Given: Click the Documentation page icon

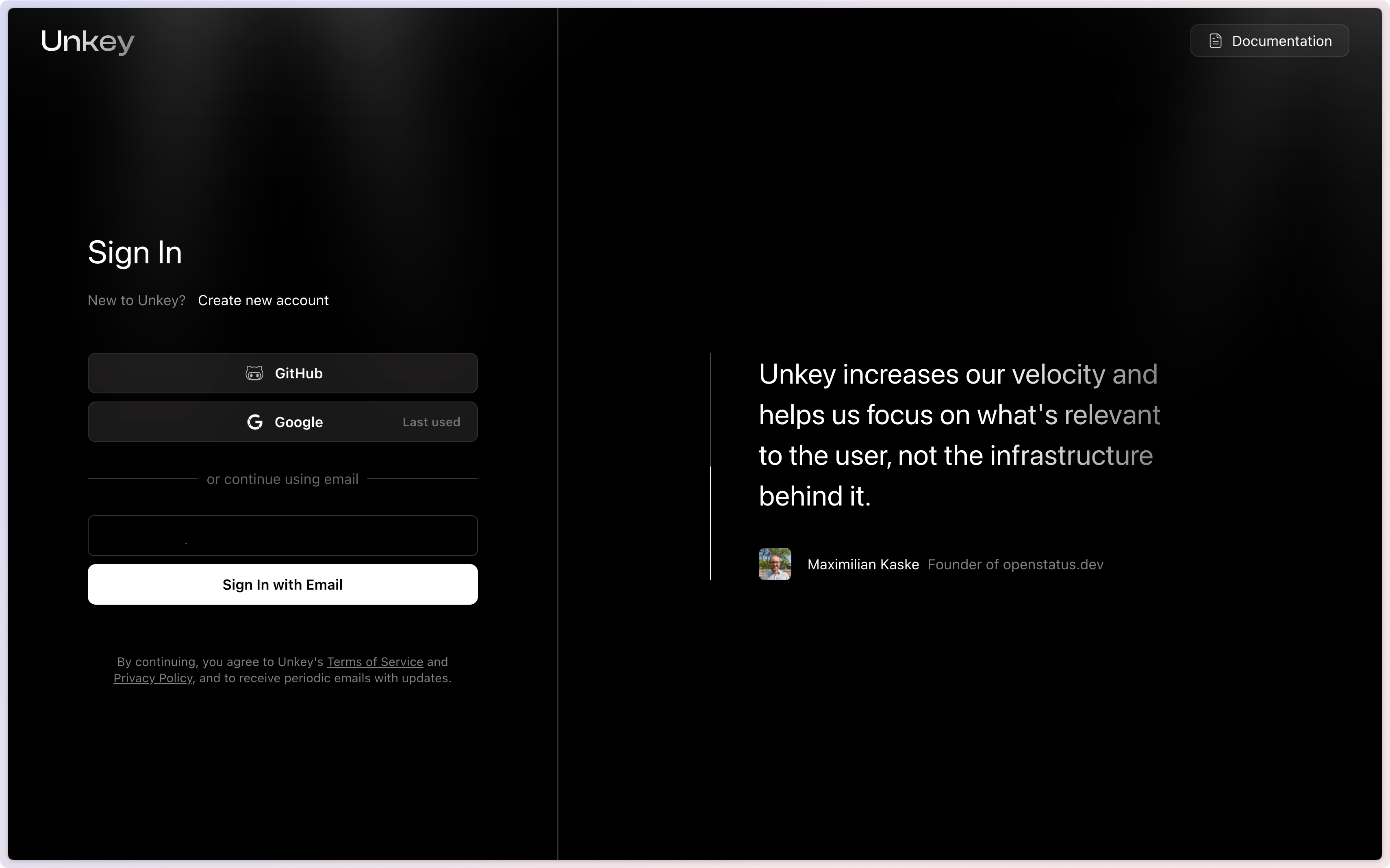Looking at the screenshot, I should point(1215,41).
